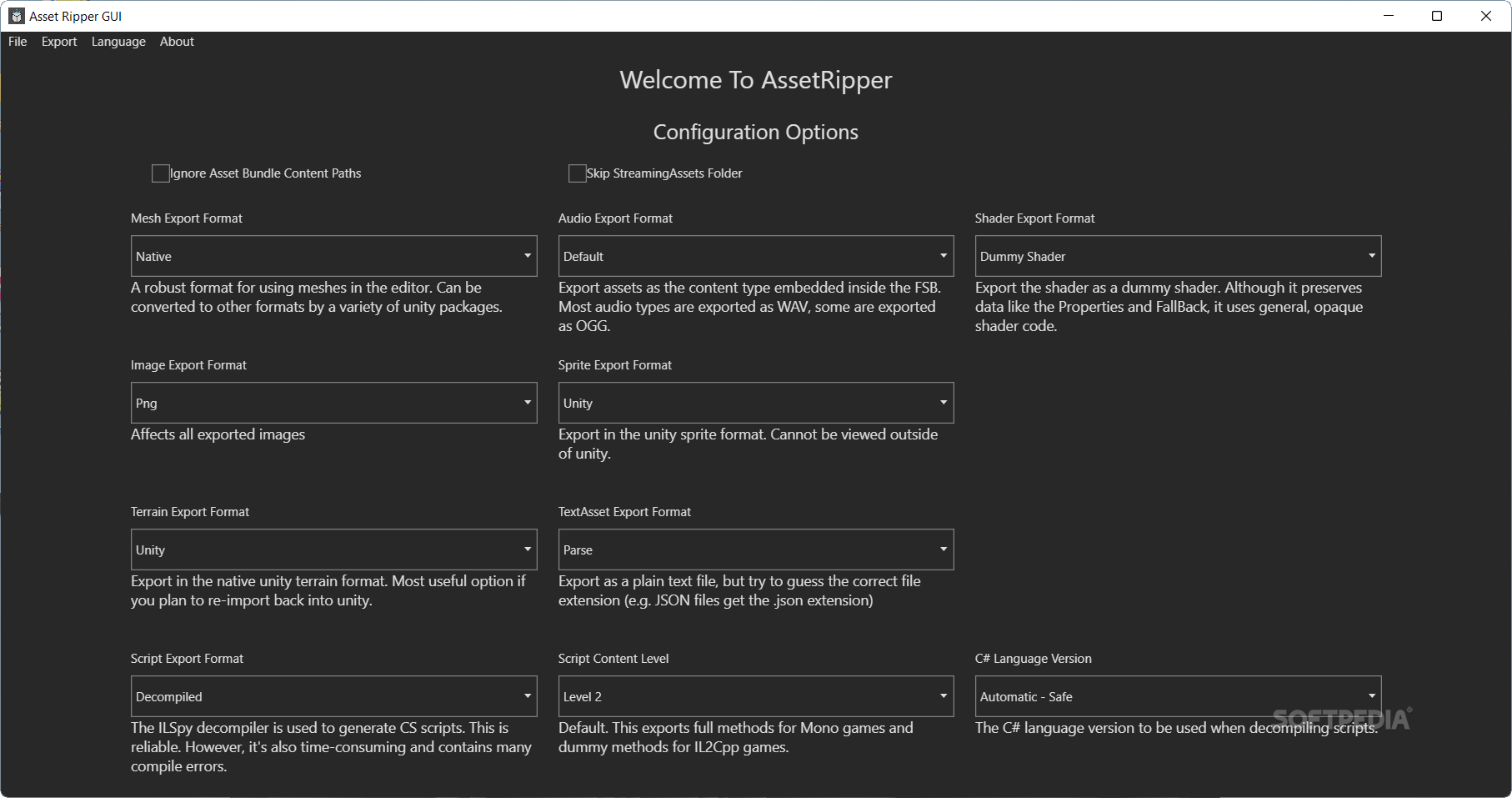The image size is (1512, 798).
Task: Click the plain text file description text
Action: coord(739,590)
